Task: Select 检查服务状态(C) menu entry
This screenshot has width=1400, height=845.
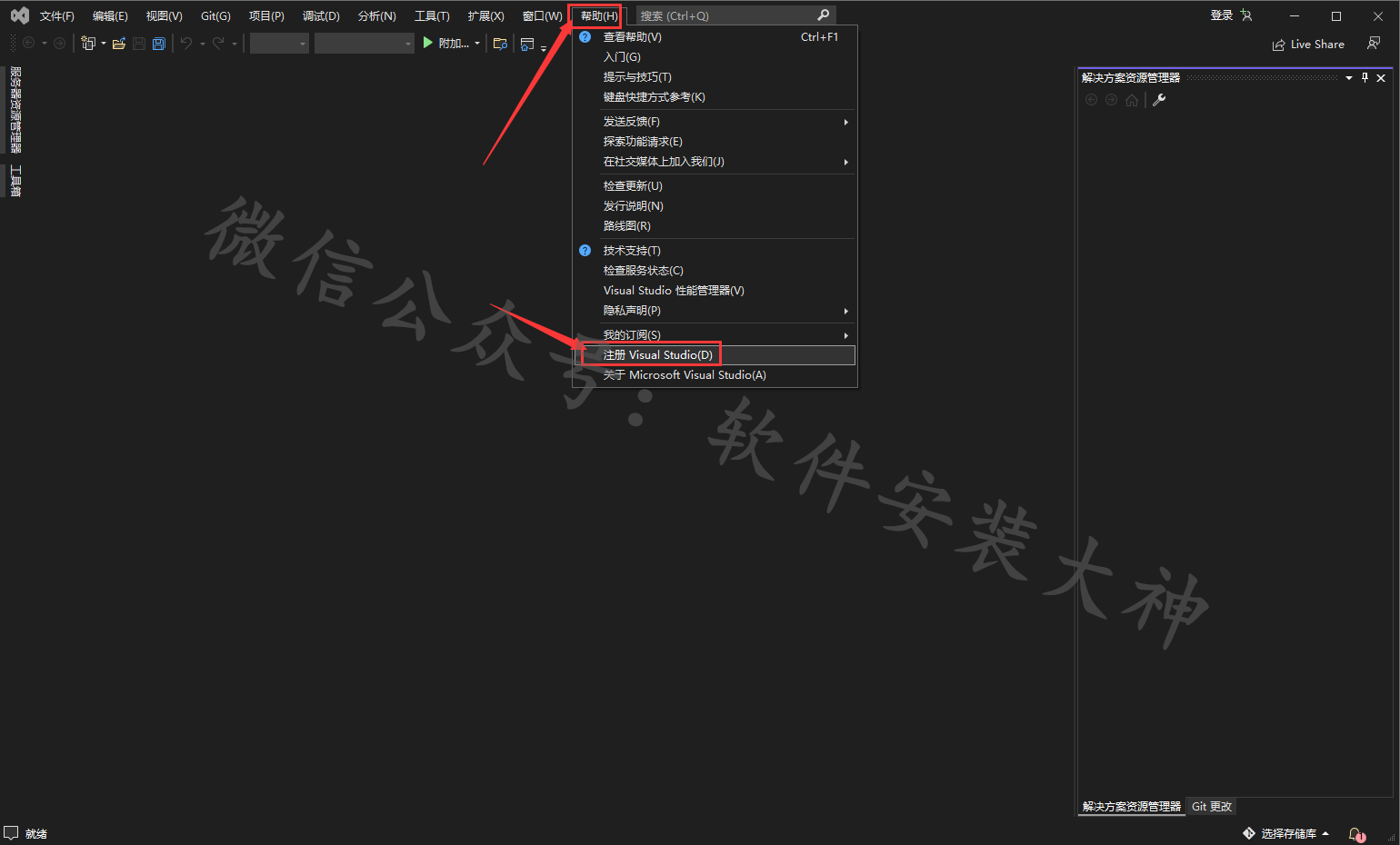Action: click(715, 271)
